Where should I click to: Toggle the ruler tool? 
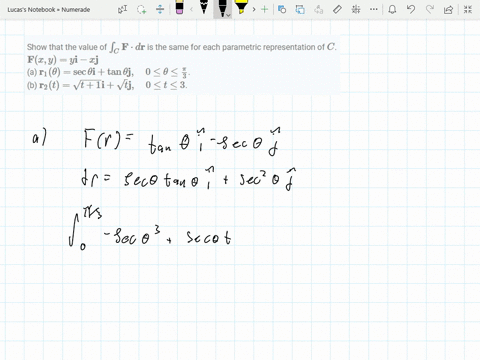[x=337, y=9]
